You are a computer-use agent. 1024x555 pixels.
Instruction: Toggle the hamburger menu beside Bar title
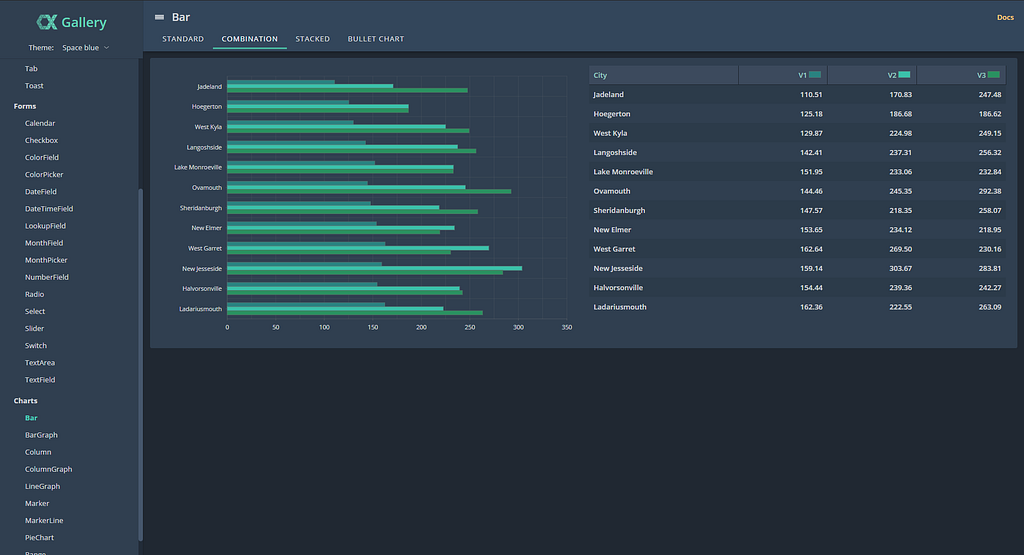coord(159,17)
